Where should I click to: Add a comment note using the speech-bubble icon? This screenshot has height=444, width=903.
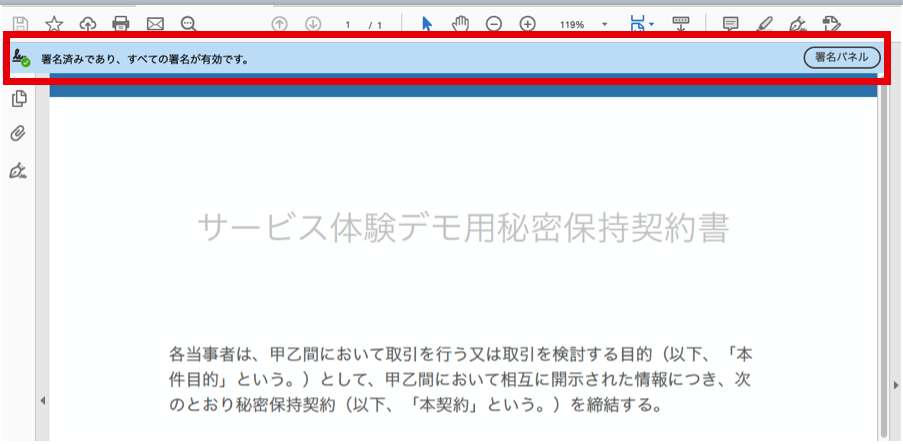pyautogui.click(x=730, y=24)
